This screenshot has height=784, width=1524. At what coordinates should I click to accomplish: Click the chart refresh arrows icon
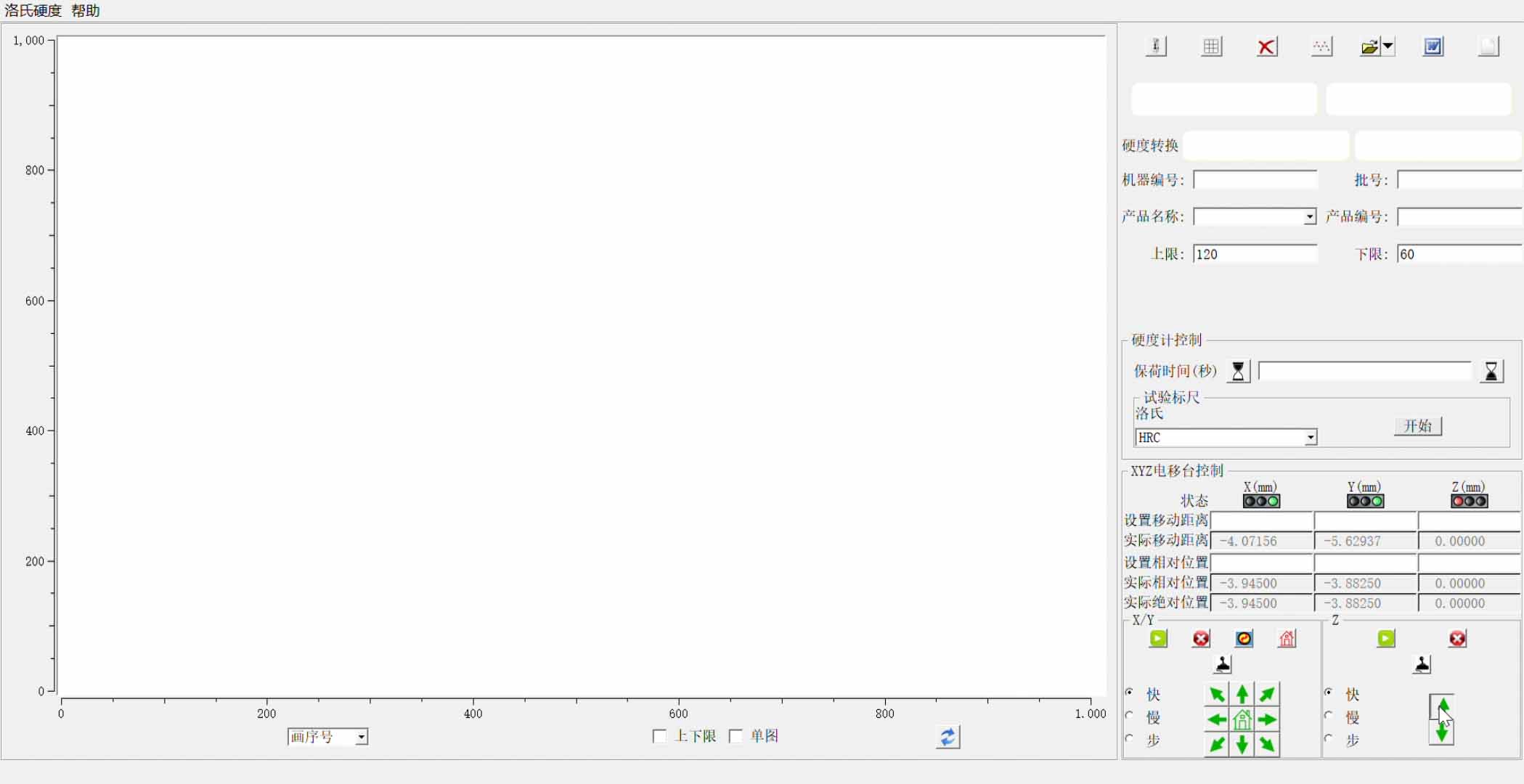pyautogui.click(x=948, y=737)
